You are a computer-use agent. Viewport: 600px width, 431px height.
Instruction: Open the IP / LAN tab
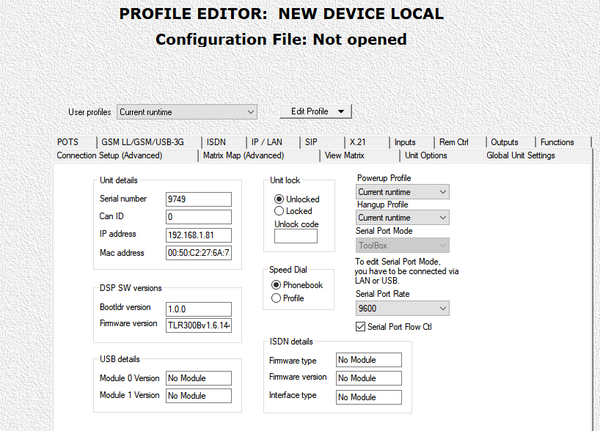coord(268,142)
